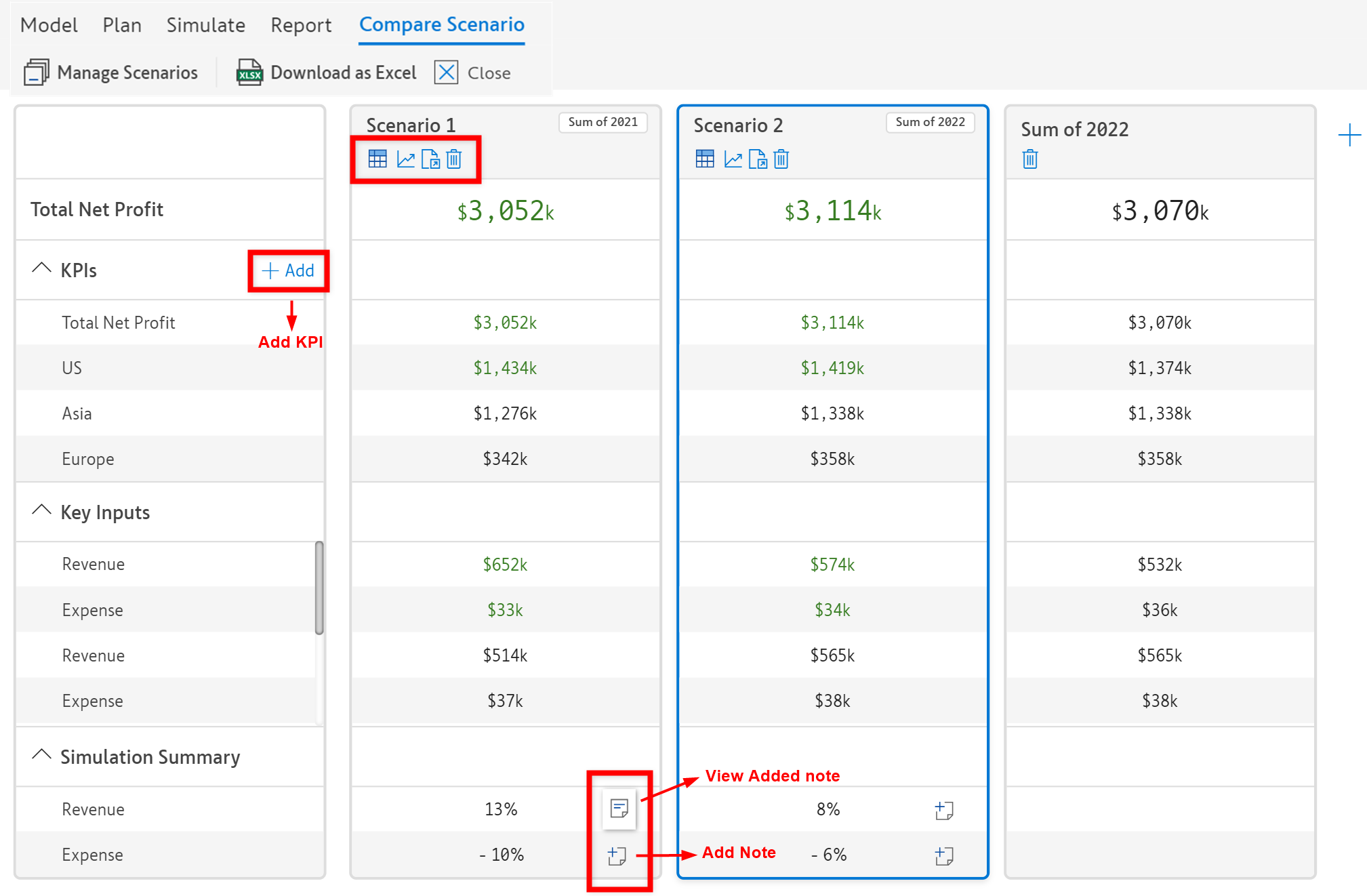Open the Report tab
Image resolution: width=1367 pixels, height=896 pixels.
click(x=301, y=25)
